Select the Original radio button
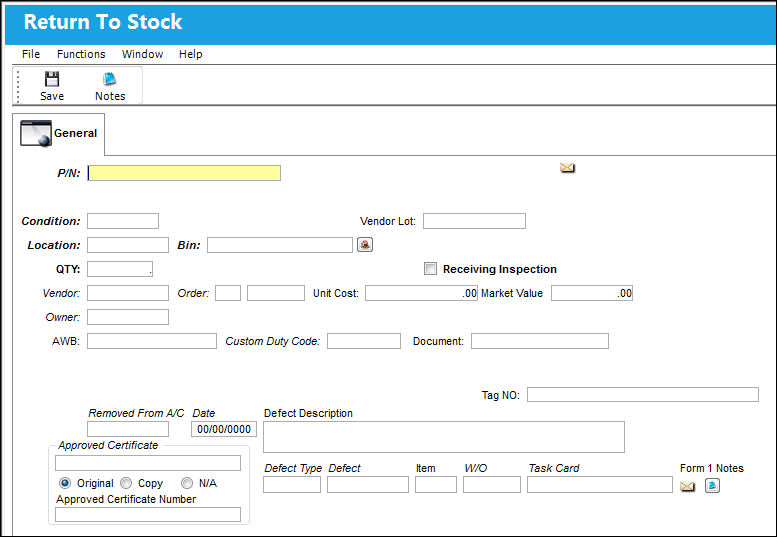The width and height of the screenshot is (777, 537). point(64,483)
